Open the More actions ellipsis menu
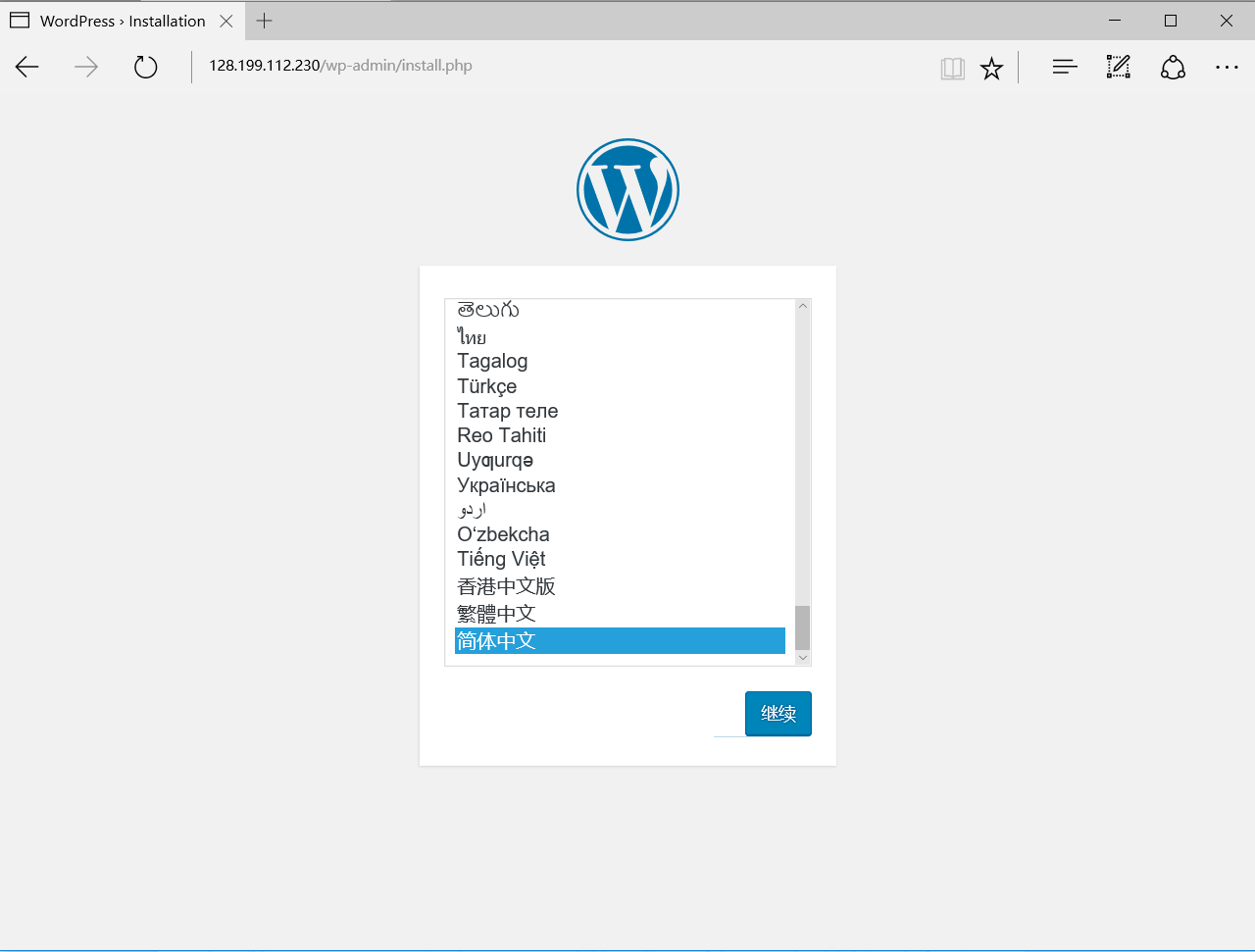Screen dimensions: 1255x952 click(1227, 67)
